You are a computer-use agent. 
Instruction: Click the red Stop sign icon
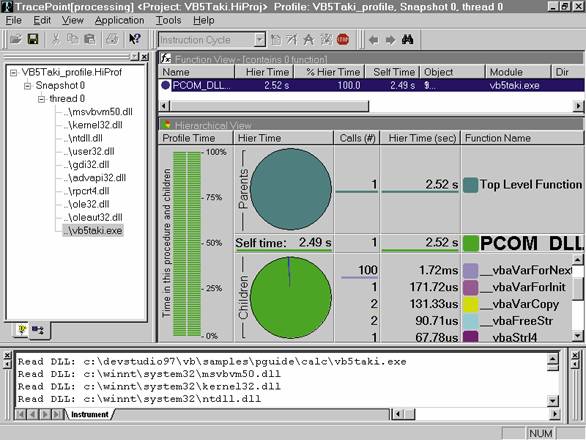343,39
